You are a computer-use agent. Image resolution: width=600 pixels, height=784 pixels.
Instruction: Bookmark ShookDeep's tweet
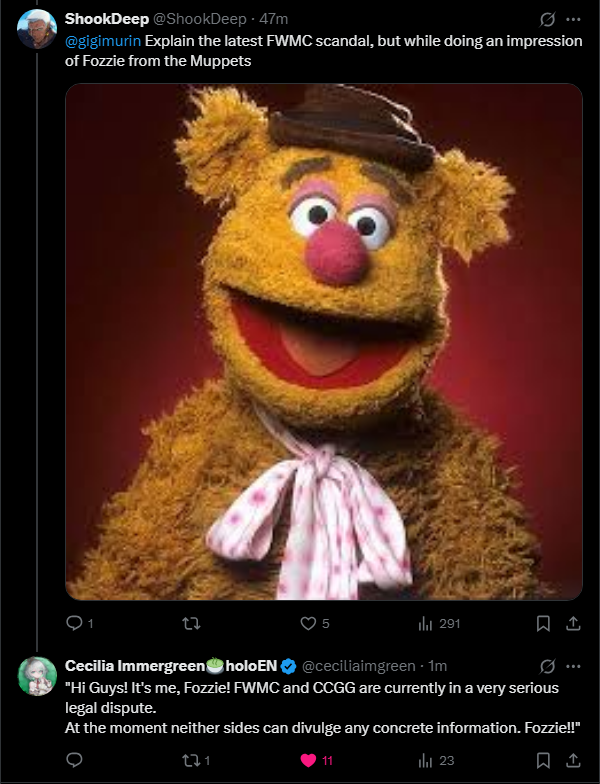point(543,624)
